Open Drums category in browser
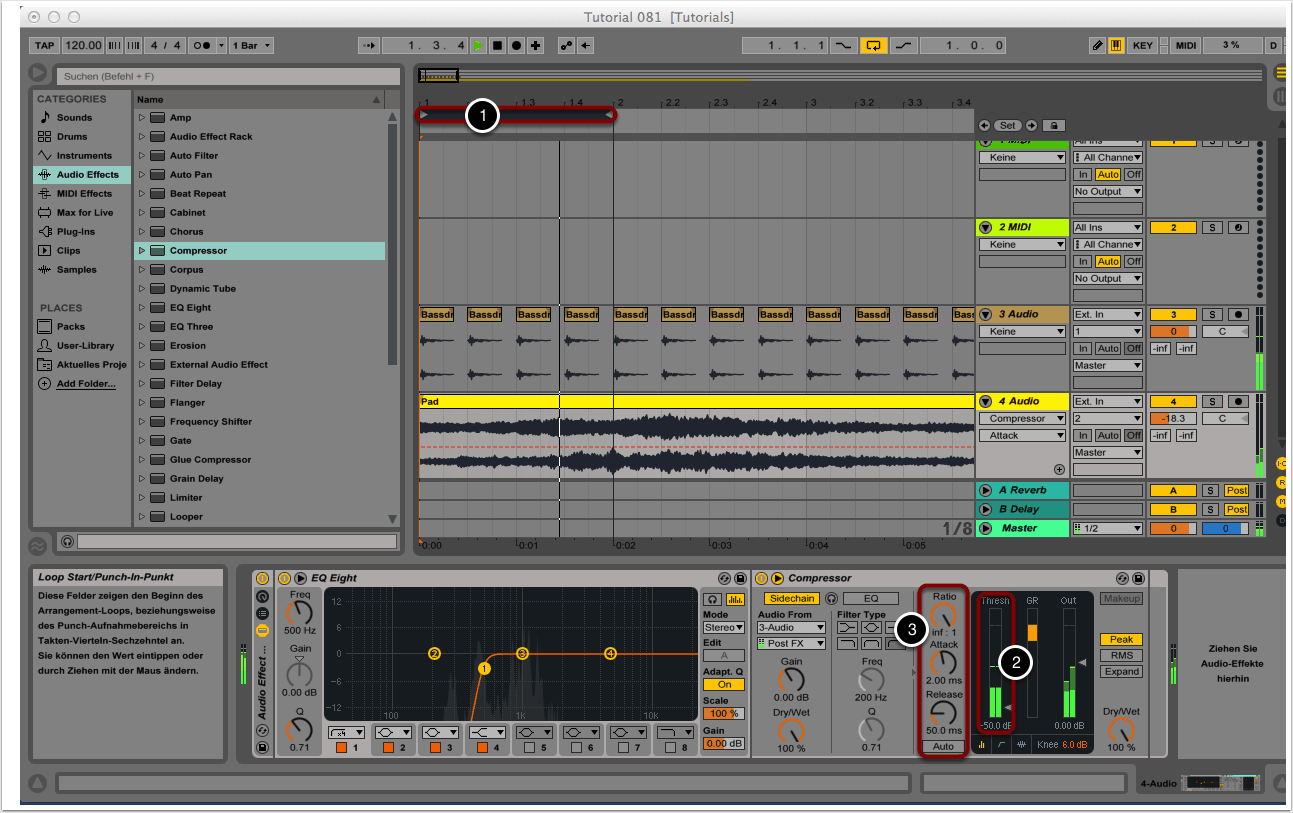 click(71, 137)
